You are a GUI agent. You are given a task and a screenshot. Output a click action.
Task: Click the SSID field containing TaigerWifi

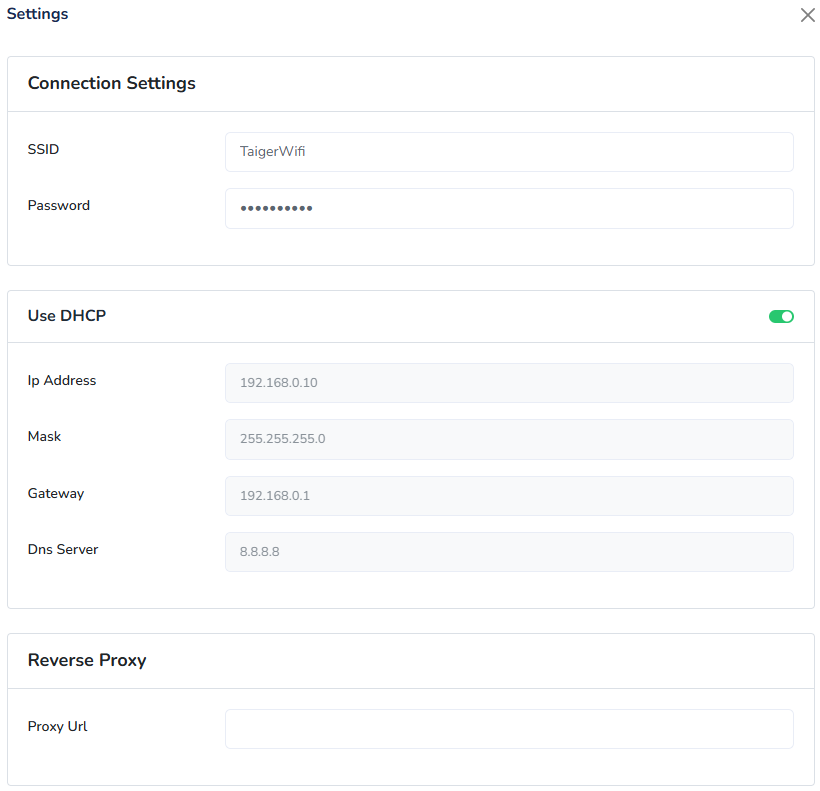pos(509,152)
